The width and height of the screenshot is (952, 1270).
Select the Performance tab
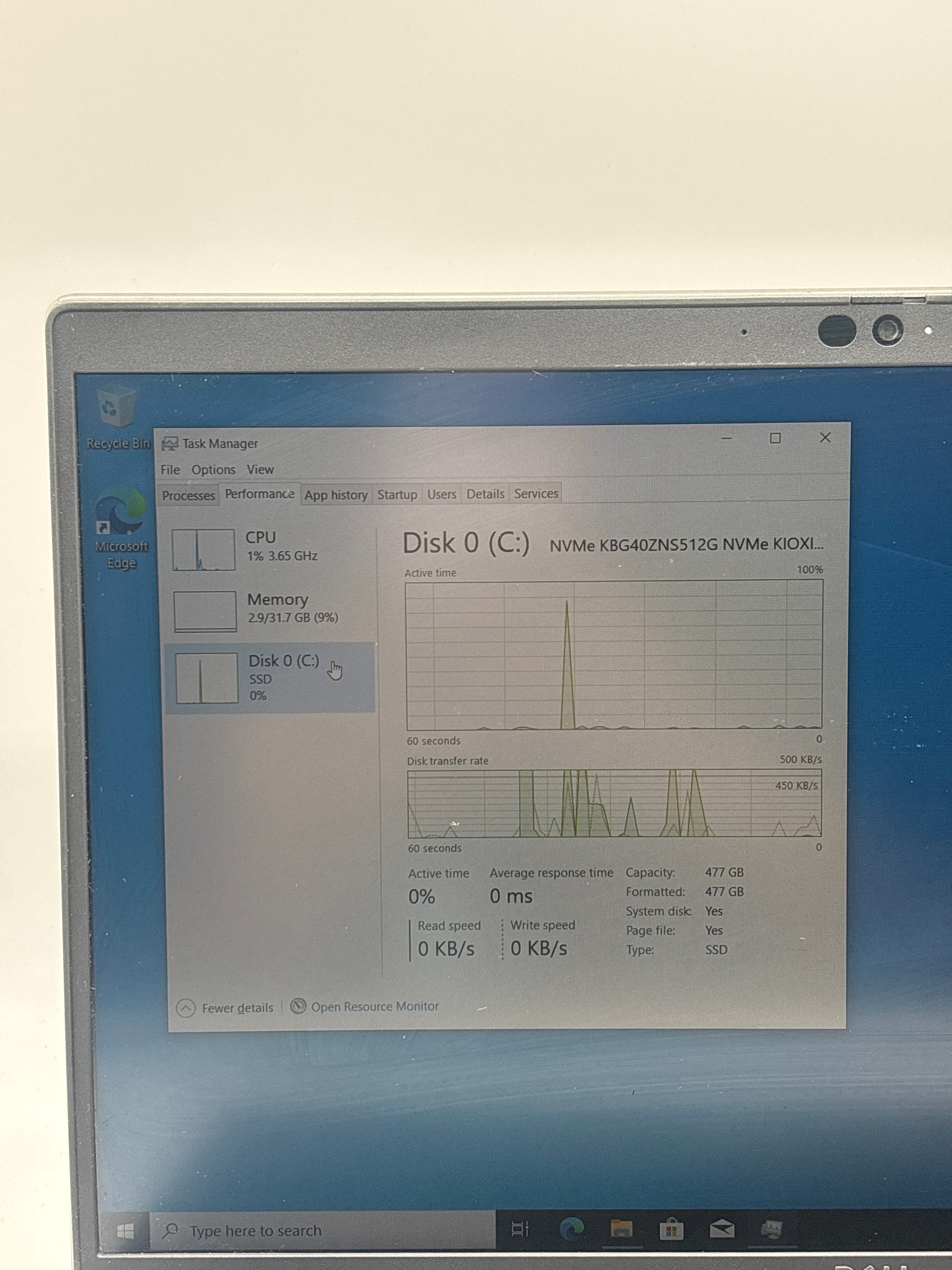[x=259, y=494]
